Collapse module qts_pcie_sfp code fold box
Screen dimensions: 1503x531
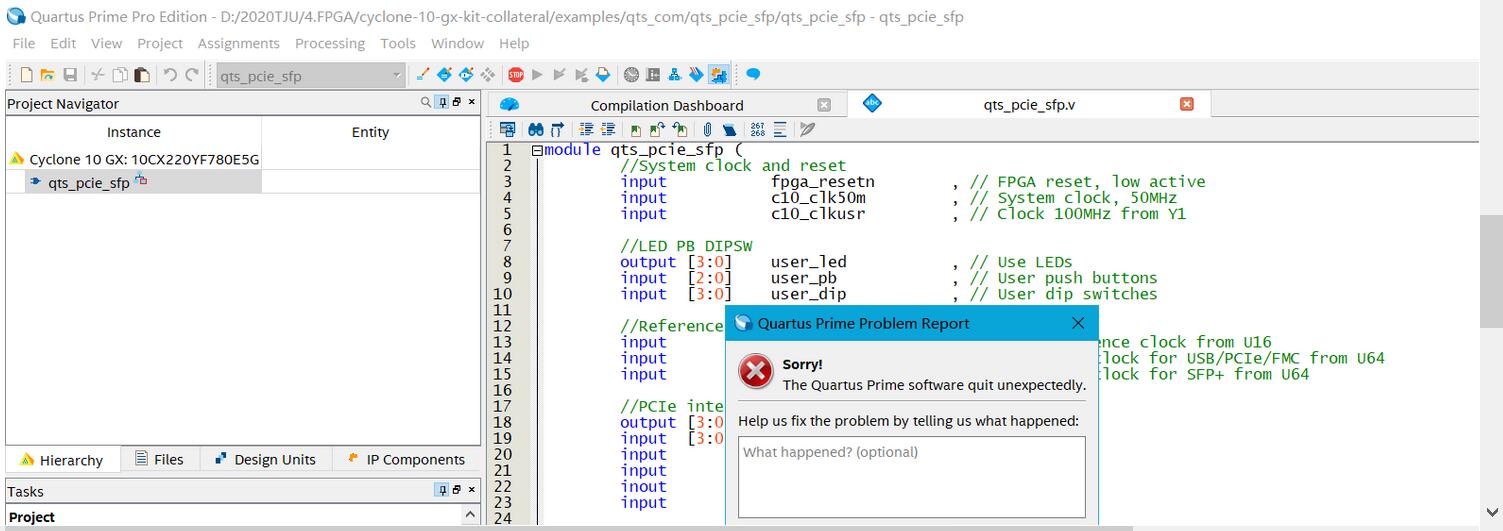[536, 150]
